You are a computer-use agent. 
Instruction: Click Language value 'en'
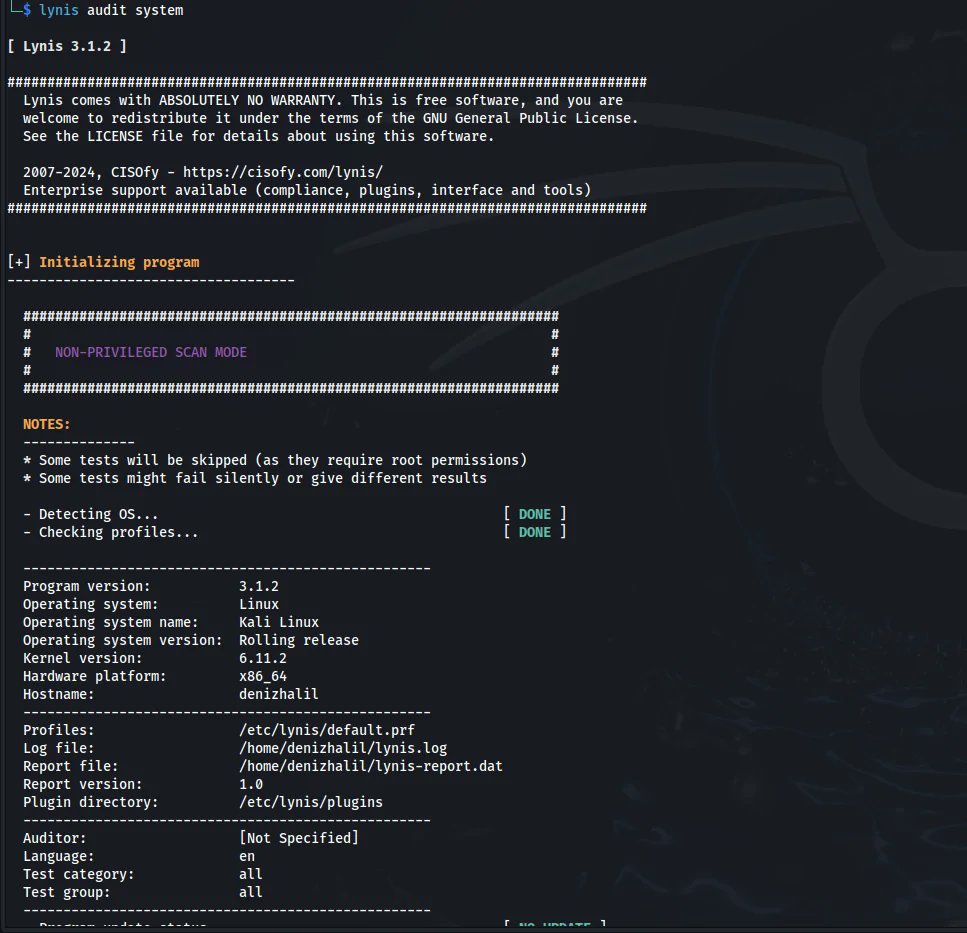coord(247,857)
